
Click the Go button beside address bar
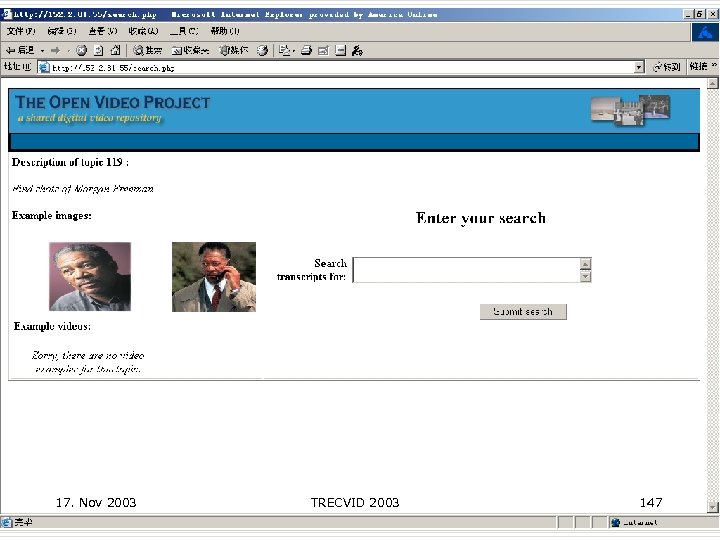pyautogui.click(x=666, y=67)
